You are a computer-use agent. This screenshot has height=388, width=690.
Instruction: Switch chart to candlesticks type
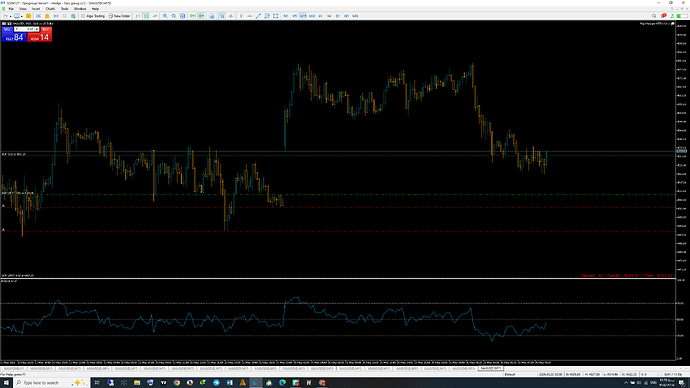point(146,16)
